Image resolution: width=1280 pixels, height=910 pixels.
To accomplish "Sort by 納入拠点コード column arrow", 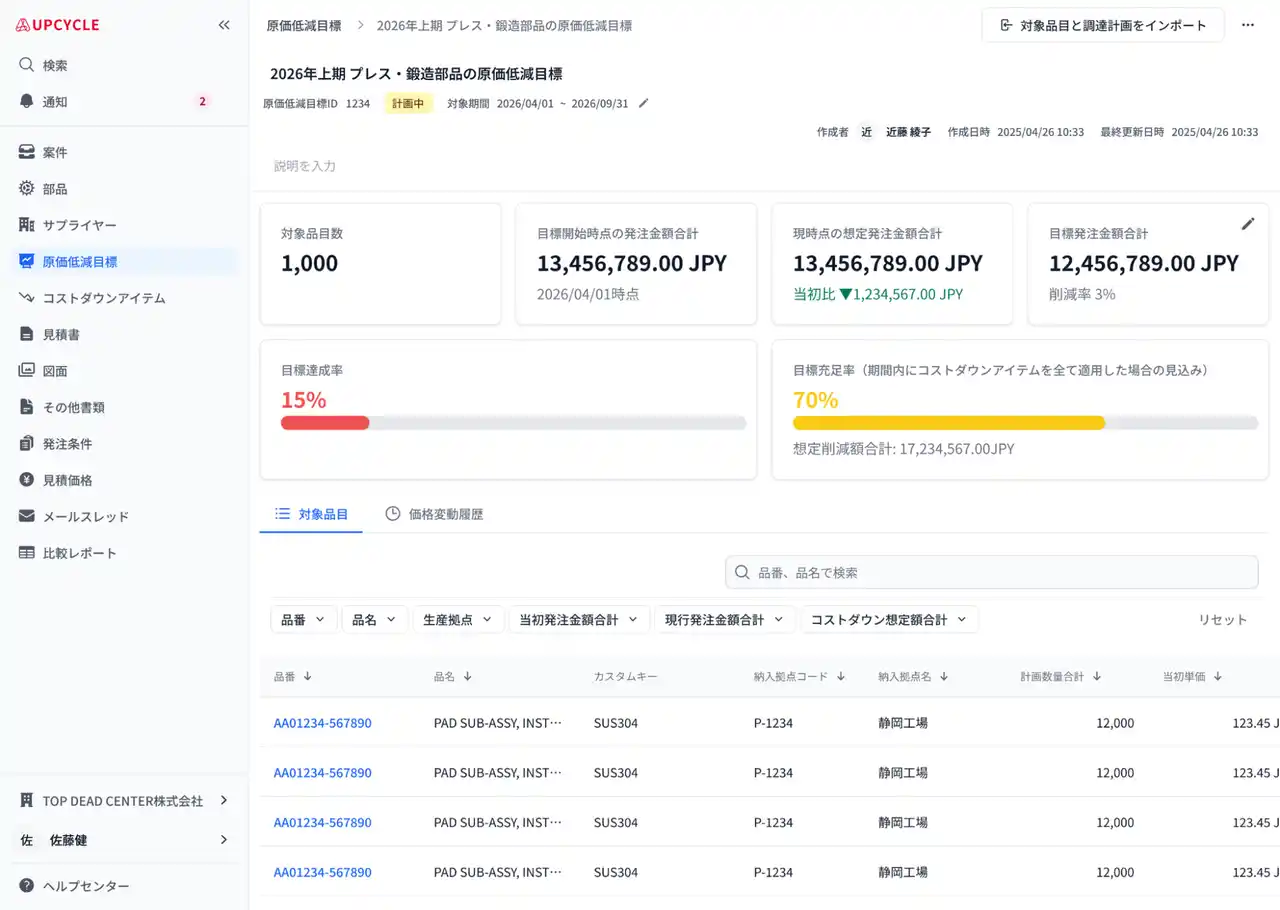I will [x=841, y=676].
